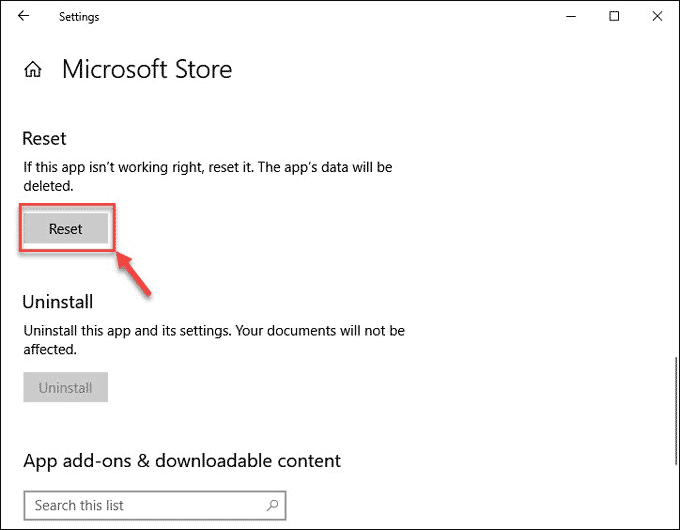Open the Settings home page icon

[x=33, y=69]
